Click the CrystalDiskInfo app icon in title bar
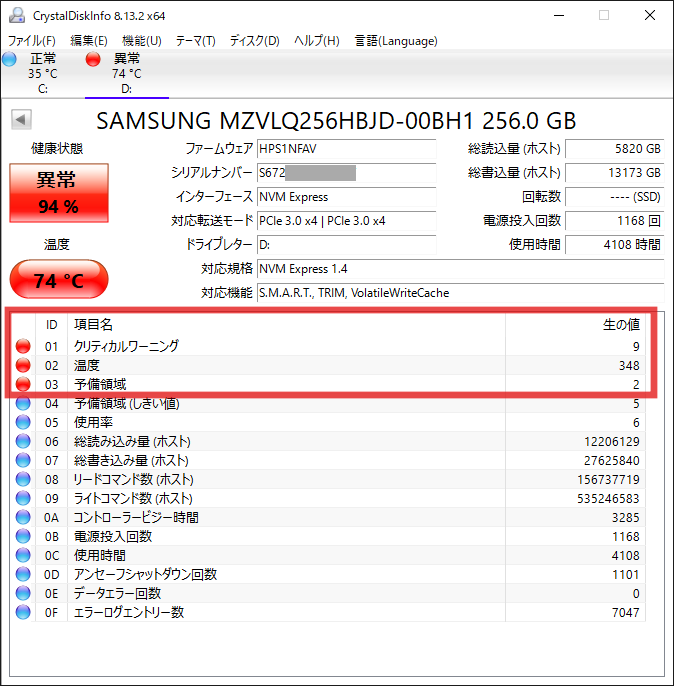674x686 pixels. tap(17, 15)
